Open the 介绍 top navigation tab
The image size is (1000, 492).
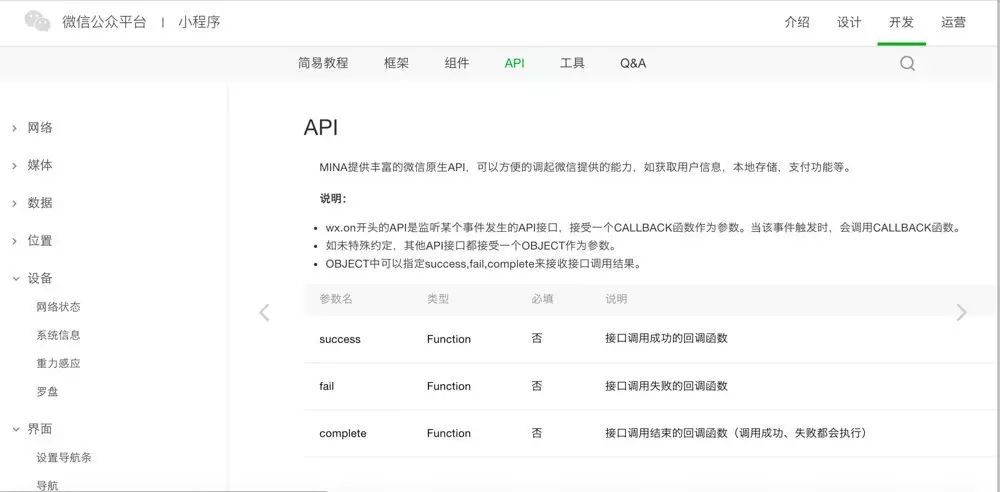(797, 22)
